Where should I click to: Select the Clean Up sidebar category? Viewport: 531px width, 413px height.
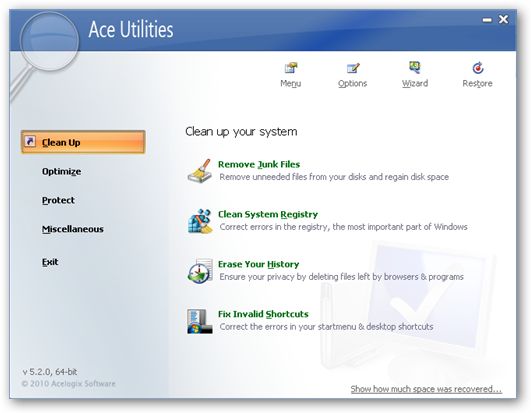point(83,142)
